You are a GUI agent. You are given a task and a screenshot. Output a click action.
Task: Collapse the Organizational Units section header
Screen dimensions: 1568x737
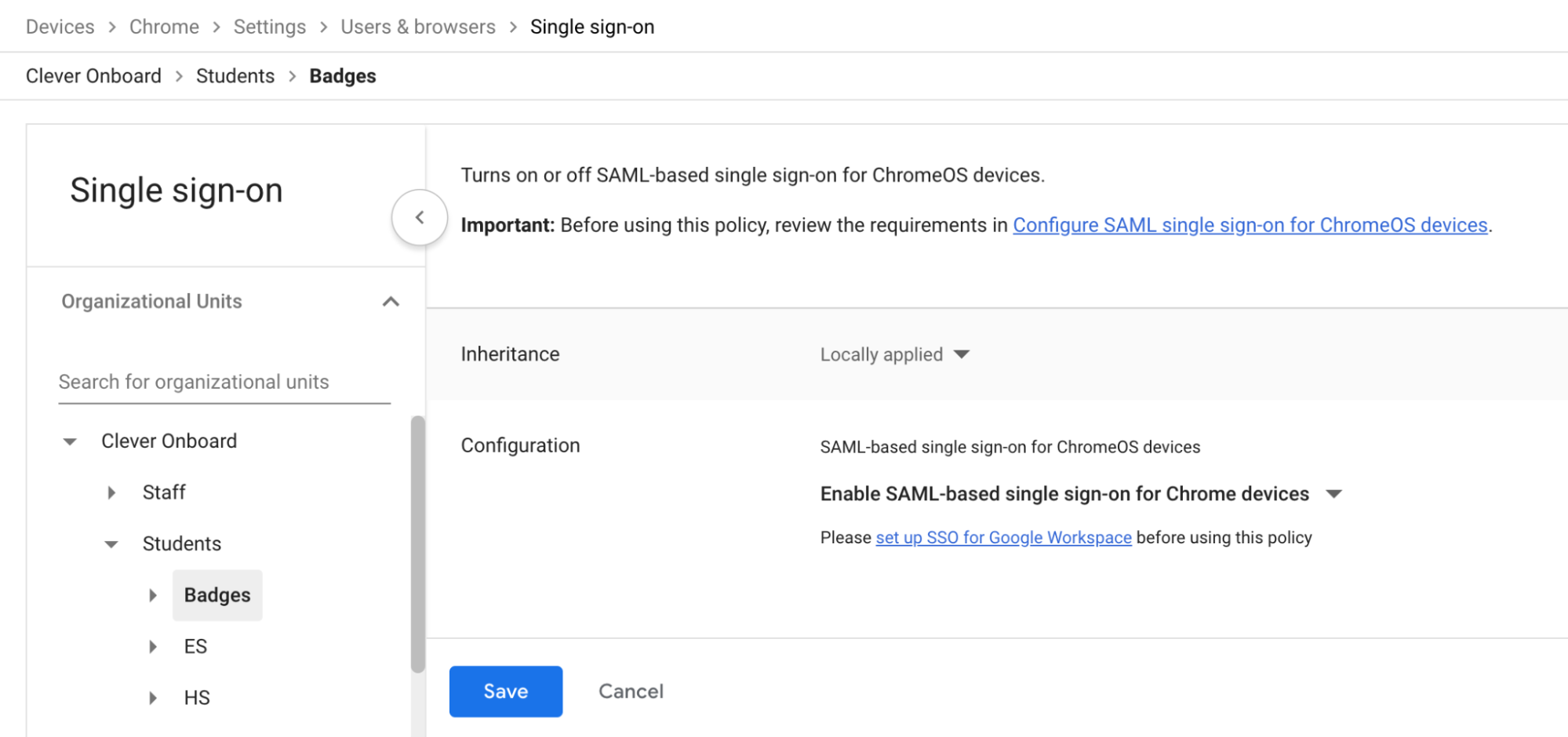[x=391, y=301]
